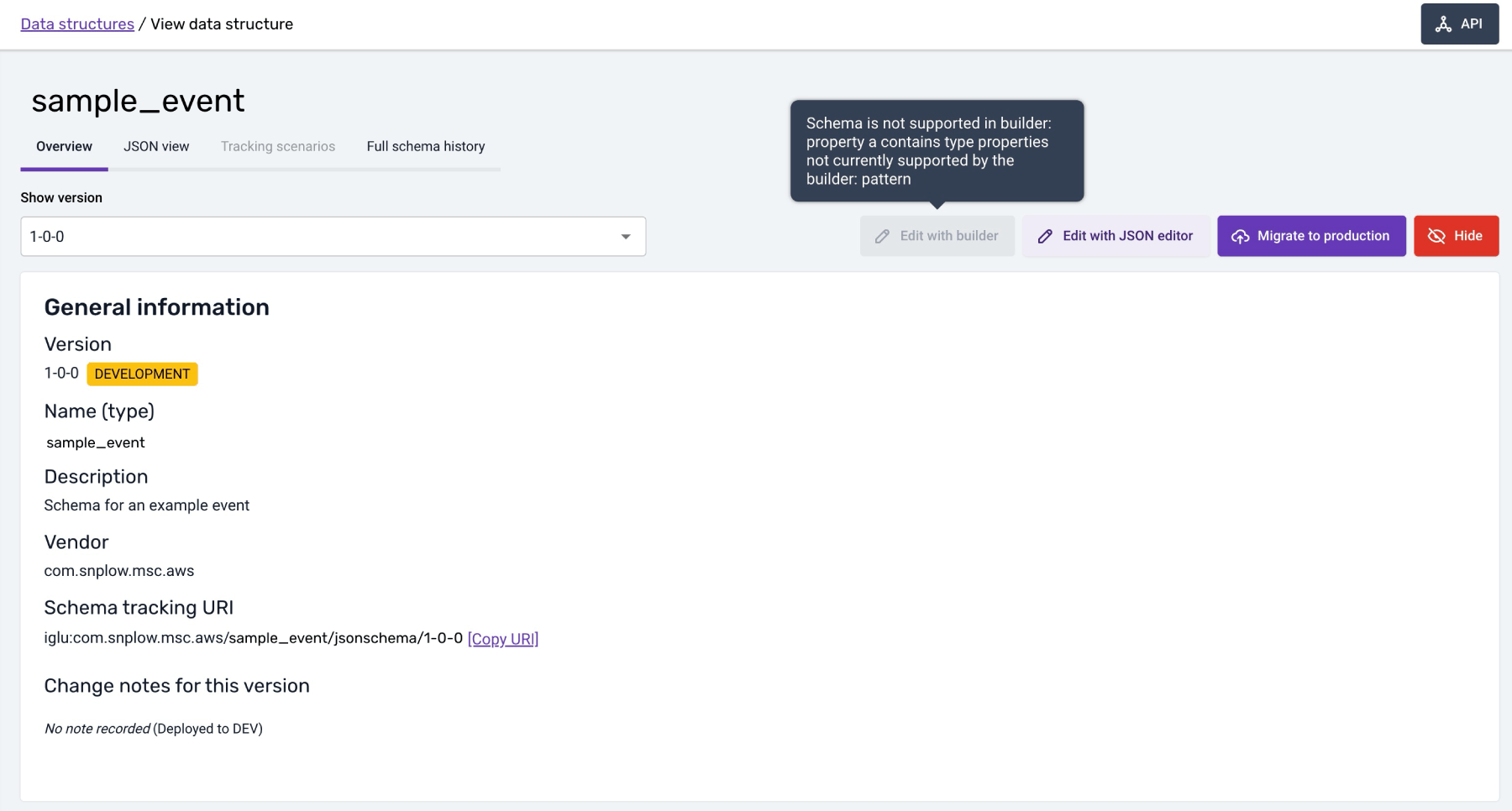This screenshot has width=1512, height=811.
Task: Open the Full schema history tab
Action: tap(426, 146)
